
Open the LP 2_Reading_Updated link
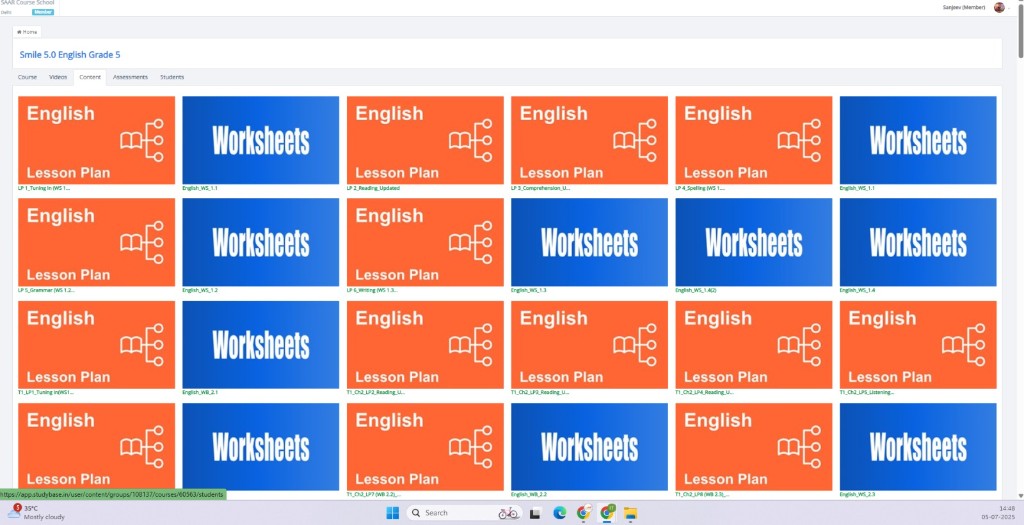pos(372,188)
